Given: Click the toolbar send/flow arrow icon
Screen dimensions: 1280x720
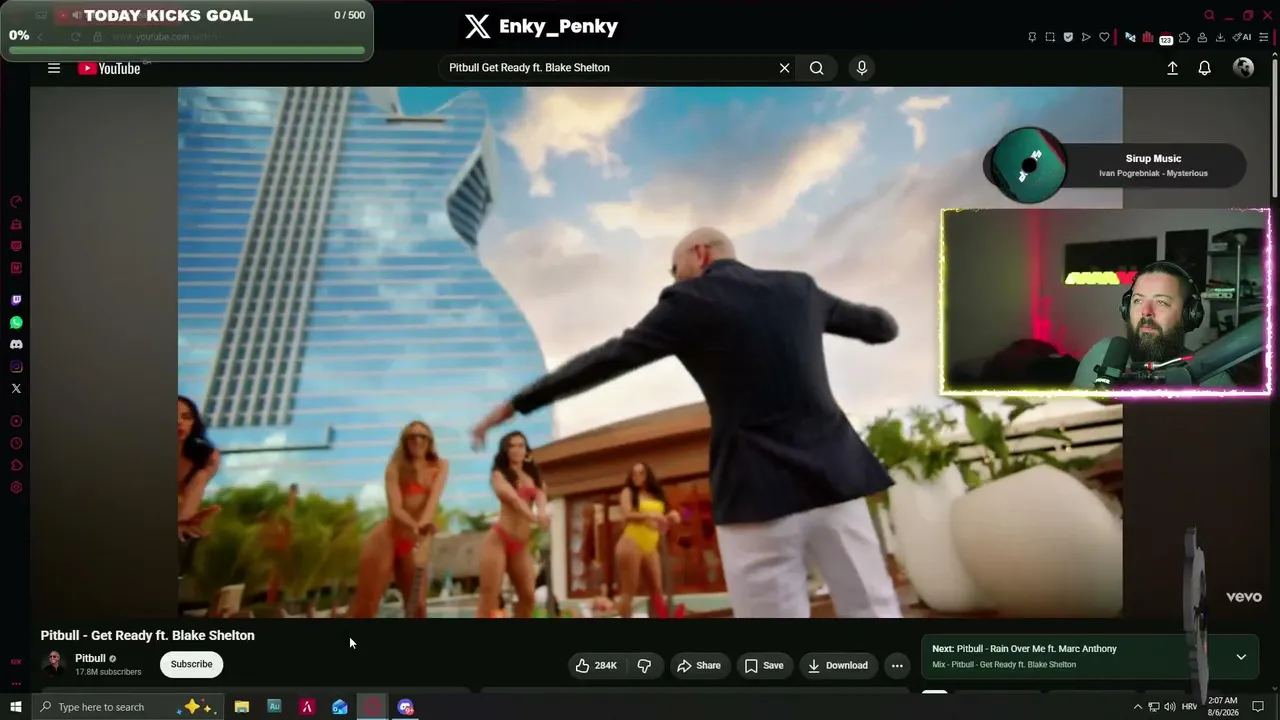Looking at the screenshot, I should (1086, 37).
